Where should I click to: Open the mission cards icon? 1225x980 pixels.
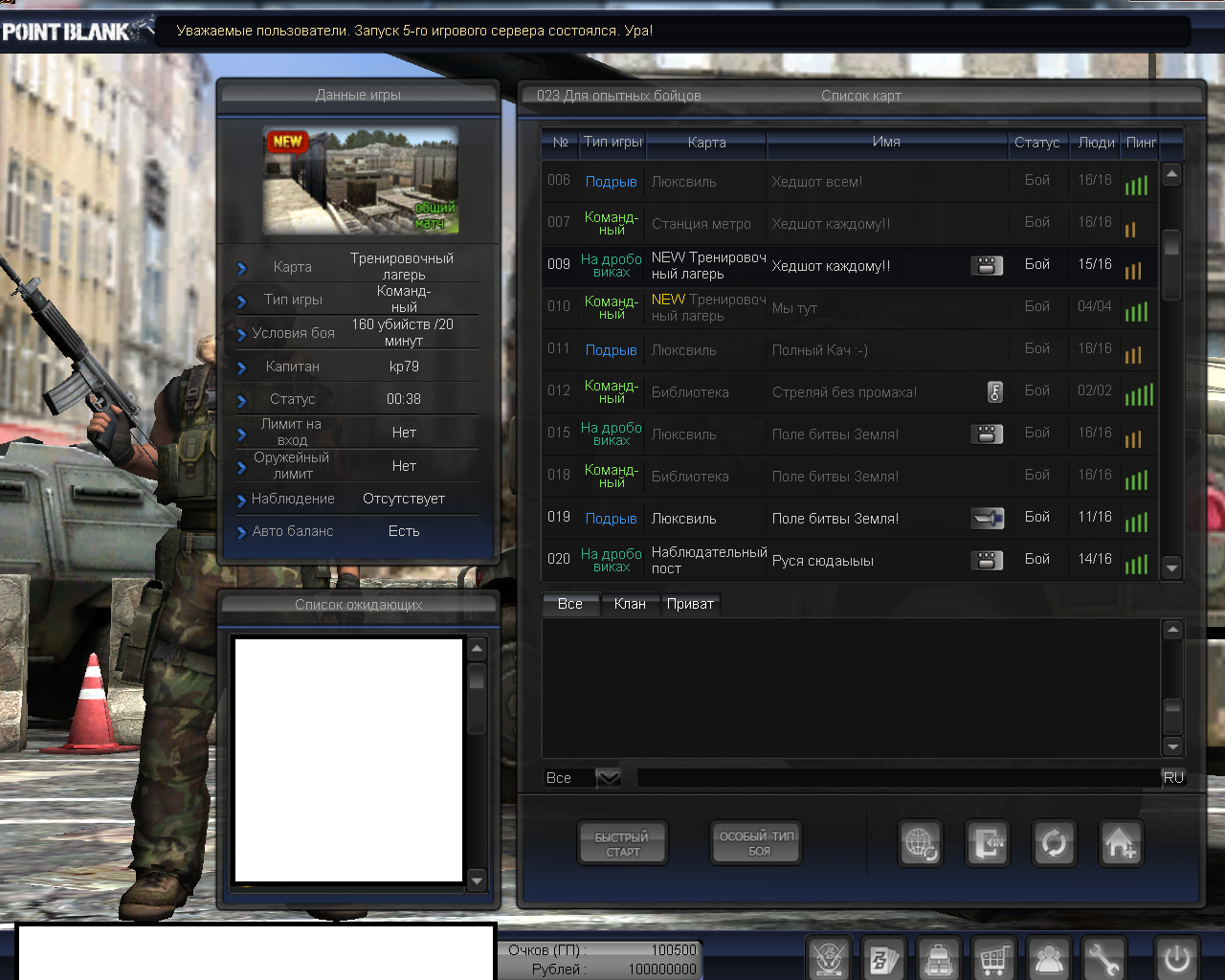pos(883,958)
